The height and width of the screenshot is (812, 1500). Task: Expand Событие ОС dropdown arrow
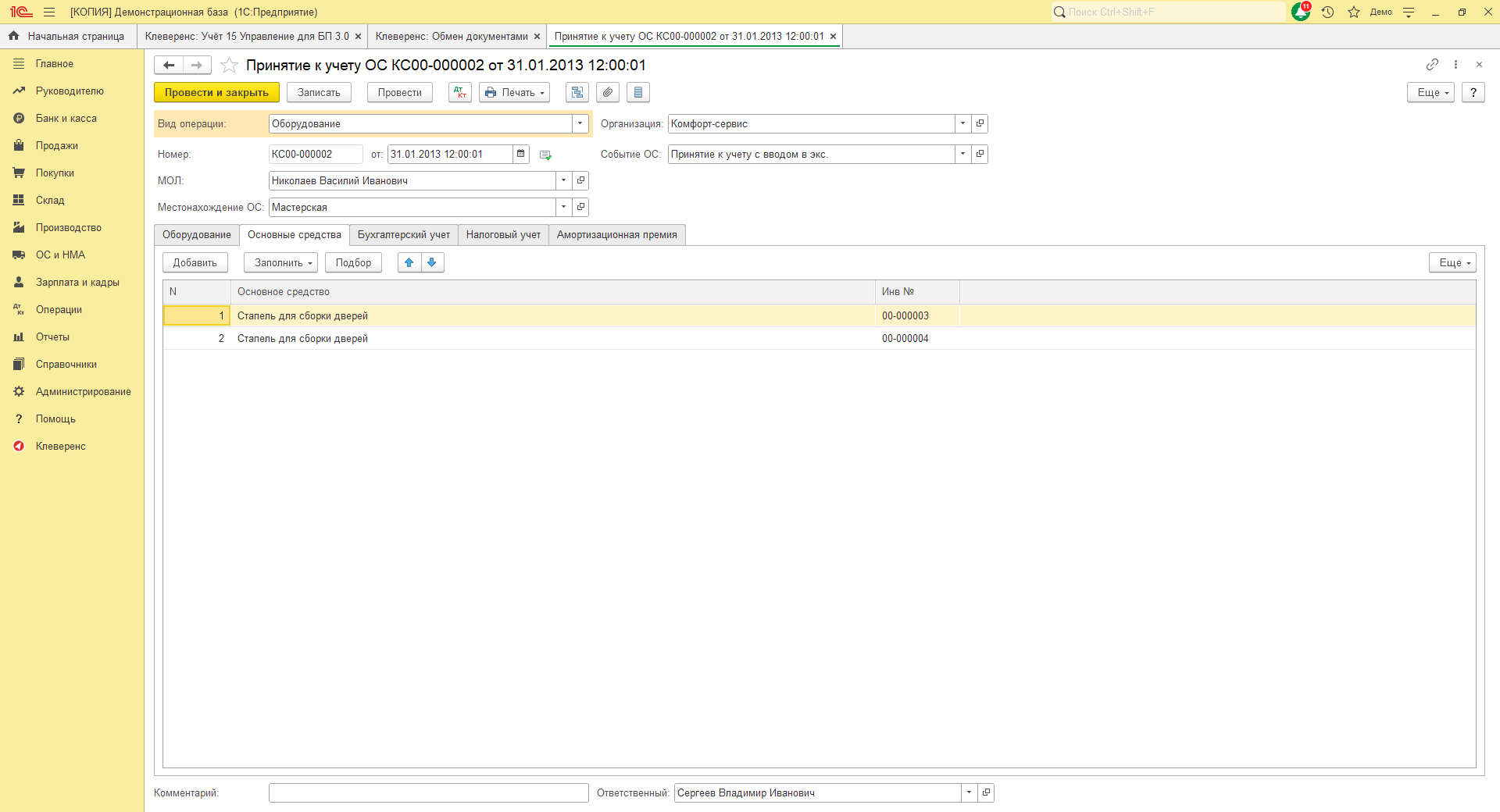pyautogui.click(x=962, y=154)
